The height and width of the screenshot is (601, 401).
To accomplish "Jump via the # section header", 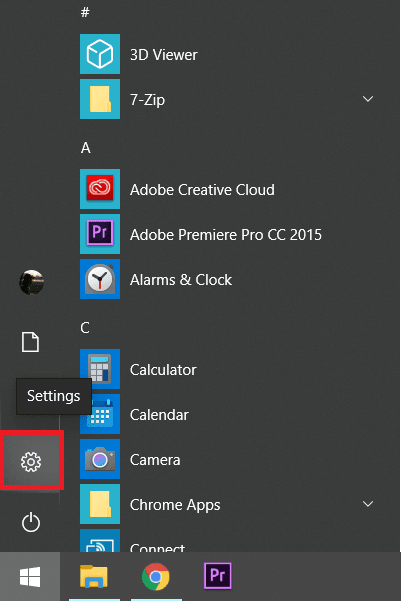I will (x=85, y=12).
